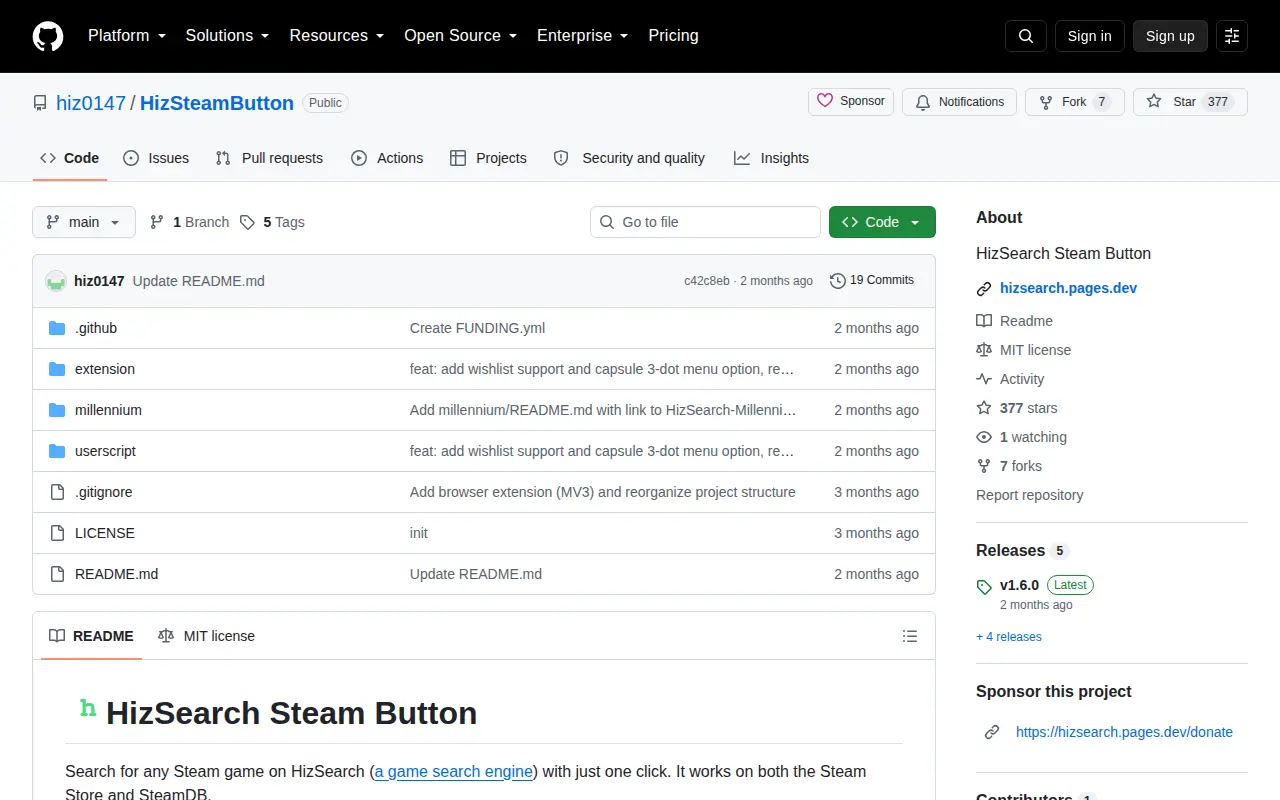Open the 19 Commits history
This screenshot has width=1280, height=800.
872,281
